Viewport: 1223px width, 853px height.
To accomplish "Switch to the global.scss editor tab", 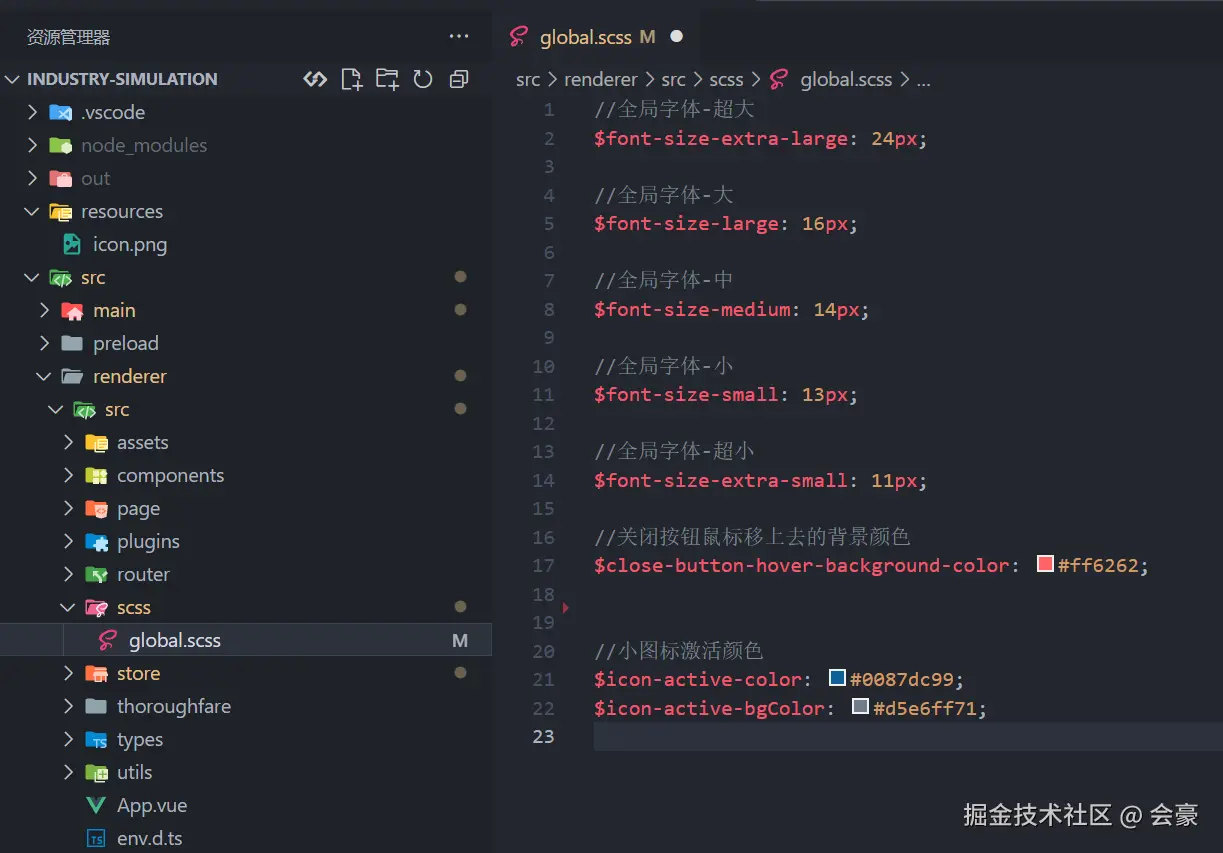I will [585, 37].
